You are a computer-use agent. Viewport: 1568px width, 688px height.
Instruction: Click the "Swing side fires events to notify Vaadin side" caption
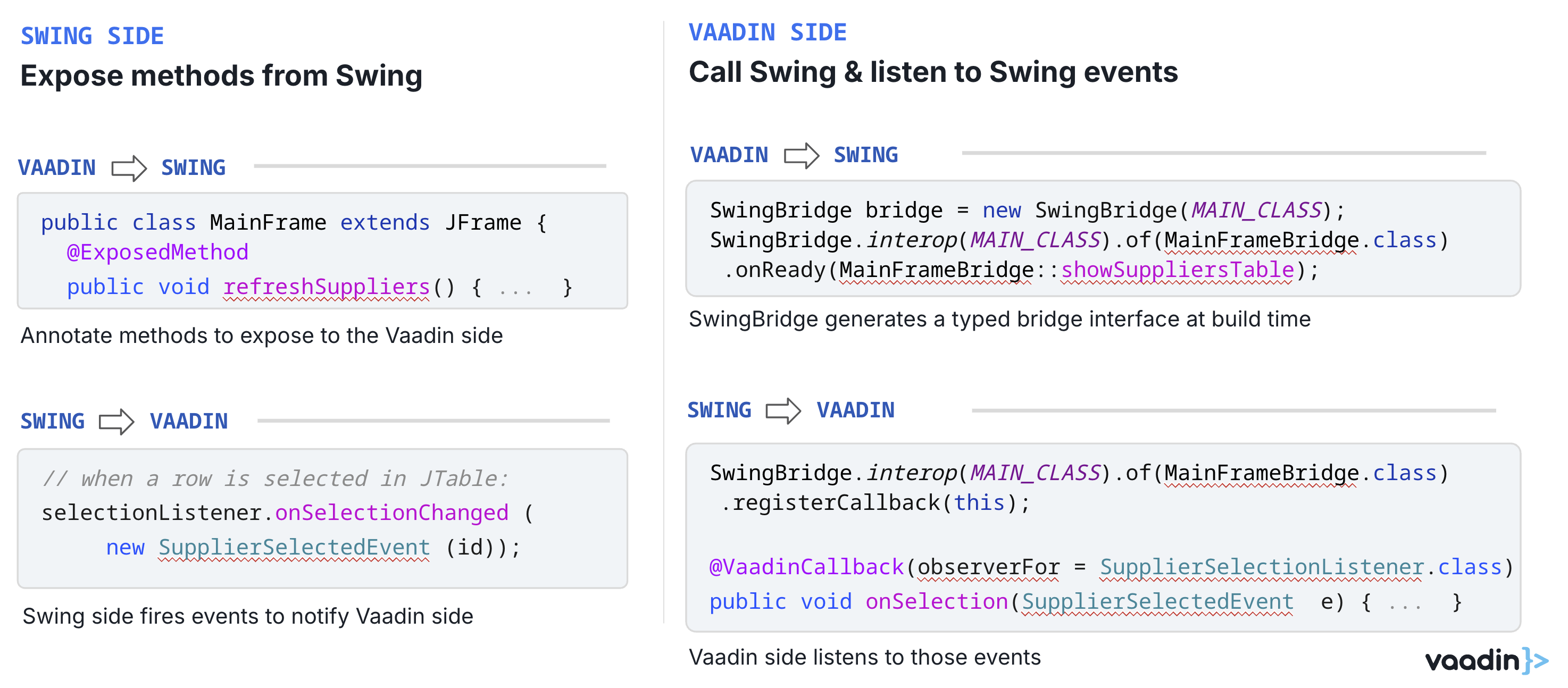pyautogui.click(x=248, y=616)
